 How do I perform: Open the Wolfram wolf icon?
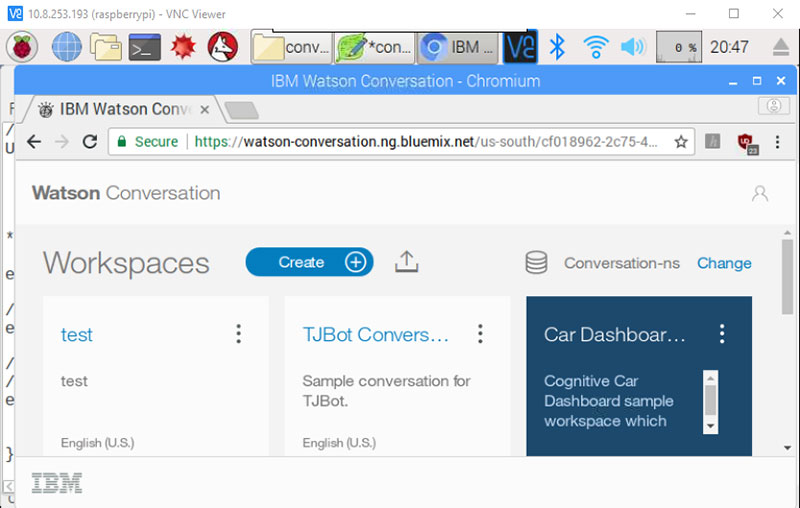[x=222, y=47]
